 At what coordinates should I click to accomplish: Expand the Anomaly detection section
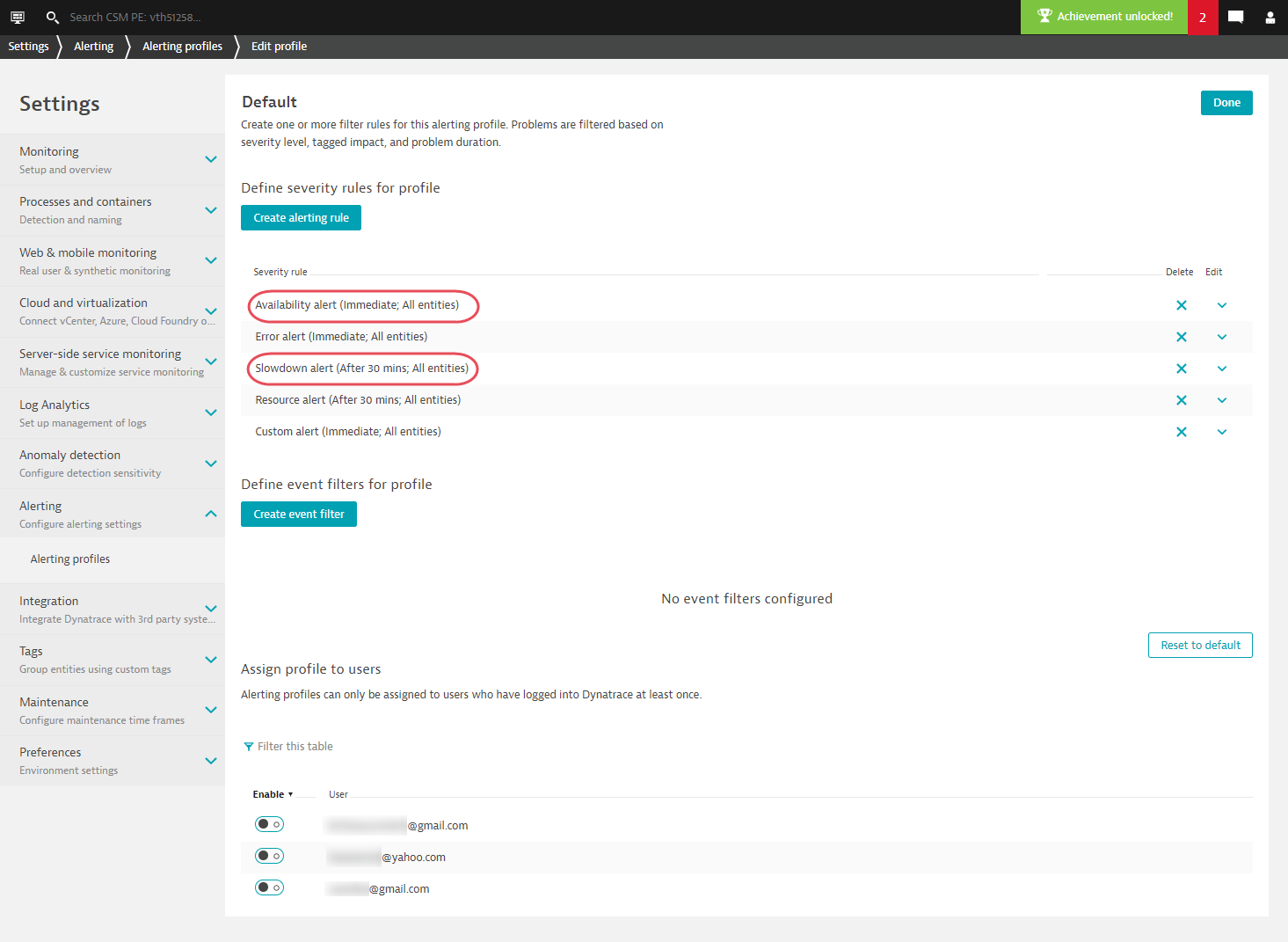point(211,464)
